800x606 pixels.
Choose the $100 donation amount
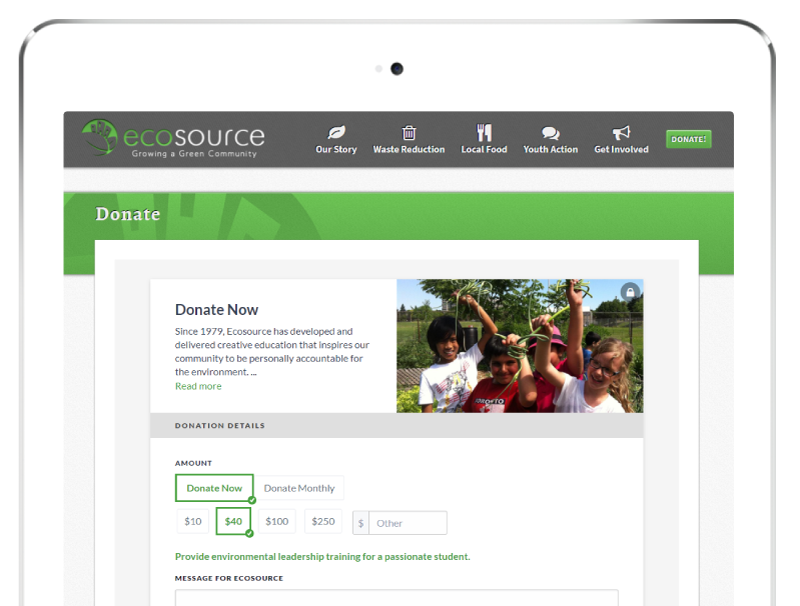click(x=277, y=522)
